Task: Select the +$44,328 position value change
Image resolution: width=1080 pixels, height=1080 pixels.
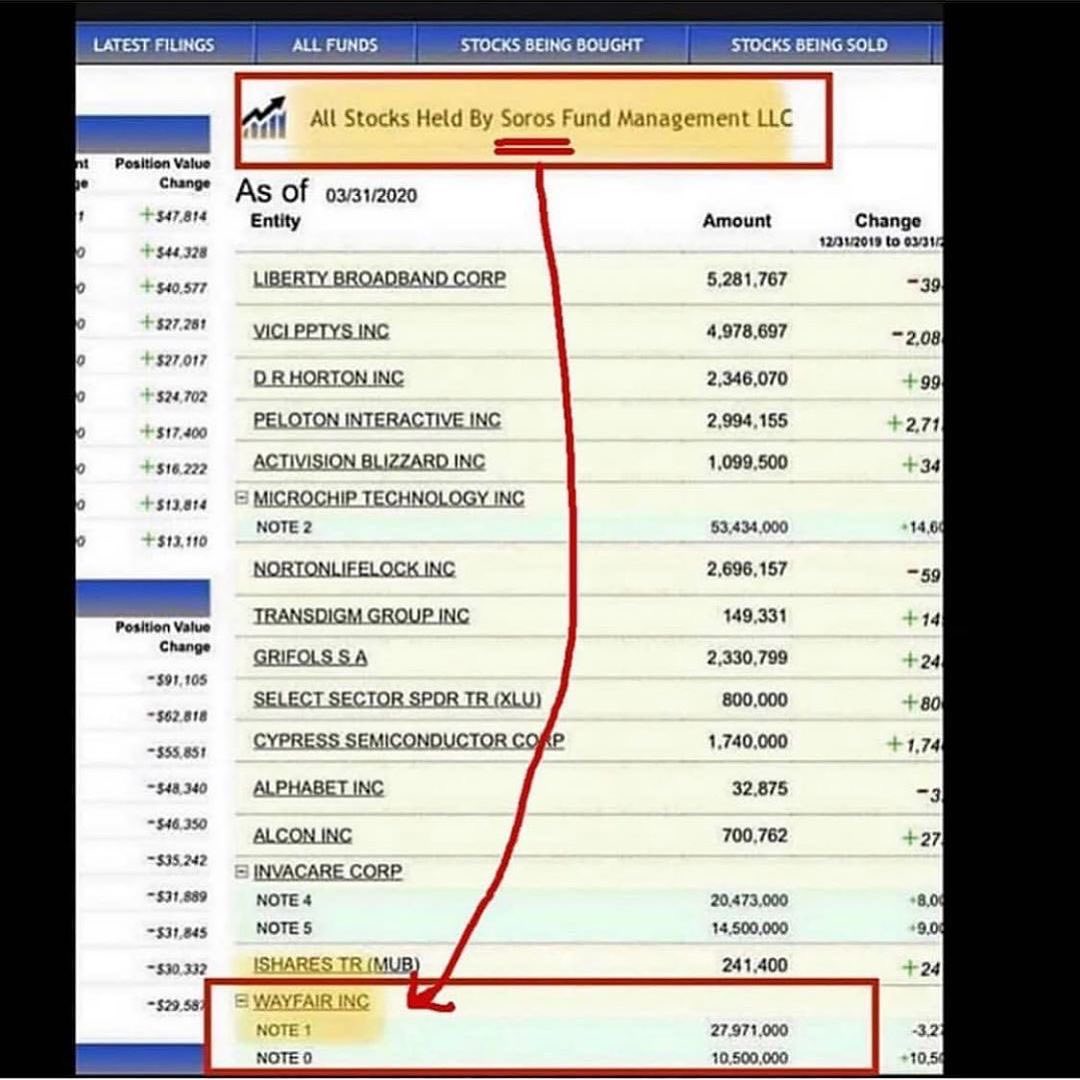Action: pos(174,252)
